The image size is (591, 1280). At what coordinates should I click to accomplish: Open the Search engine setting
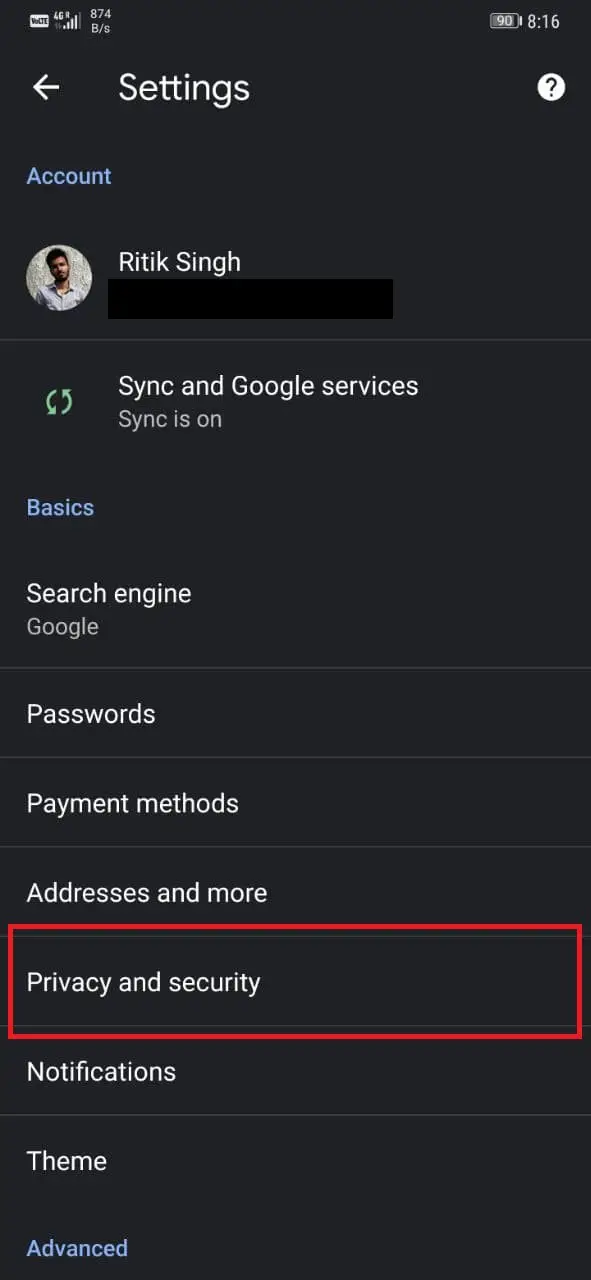point(295,609)
